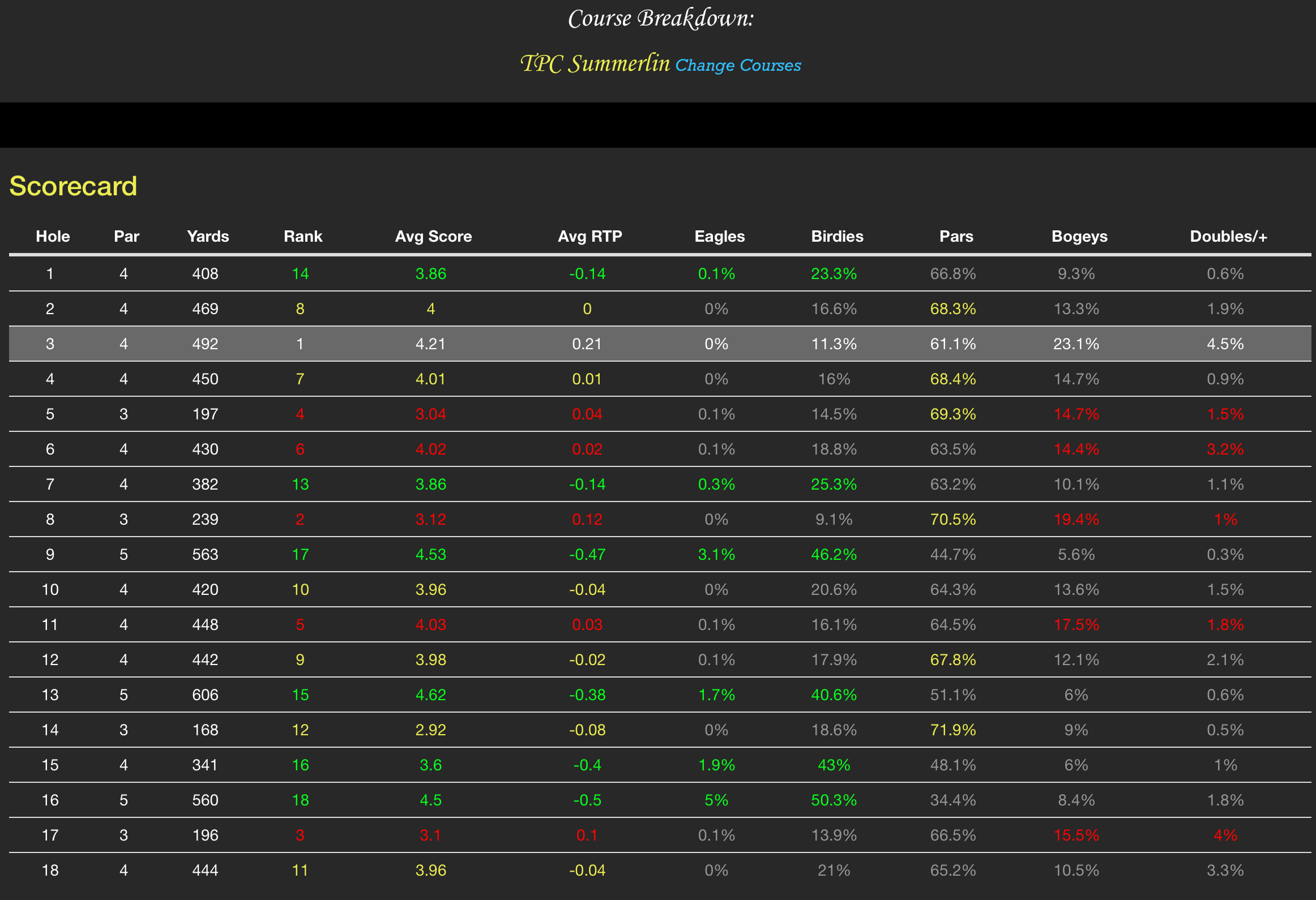Click the 43% birdies value

click(834, 765)
